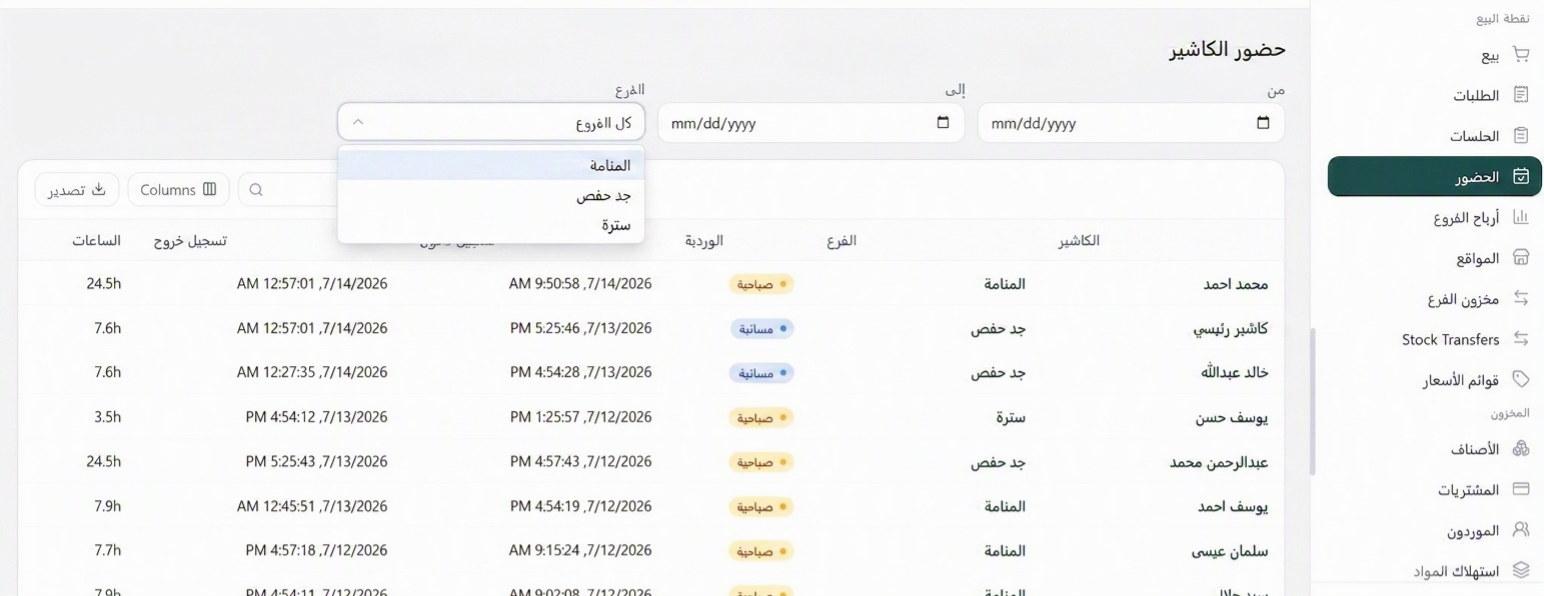
Task: Sort by الكاشير cashier column header
Action: 1079,241
